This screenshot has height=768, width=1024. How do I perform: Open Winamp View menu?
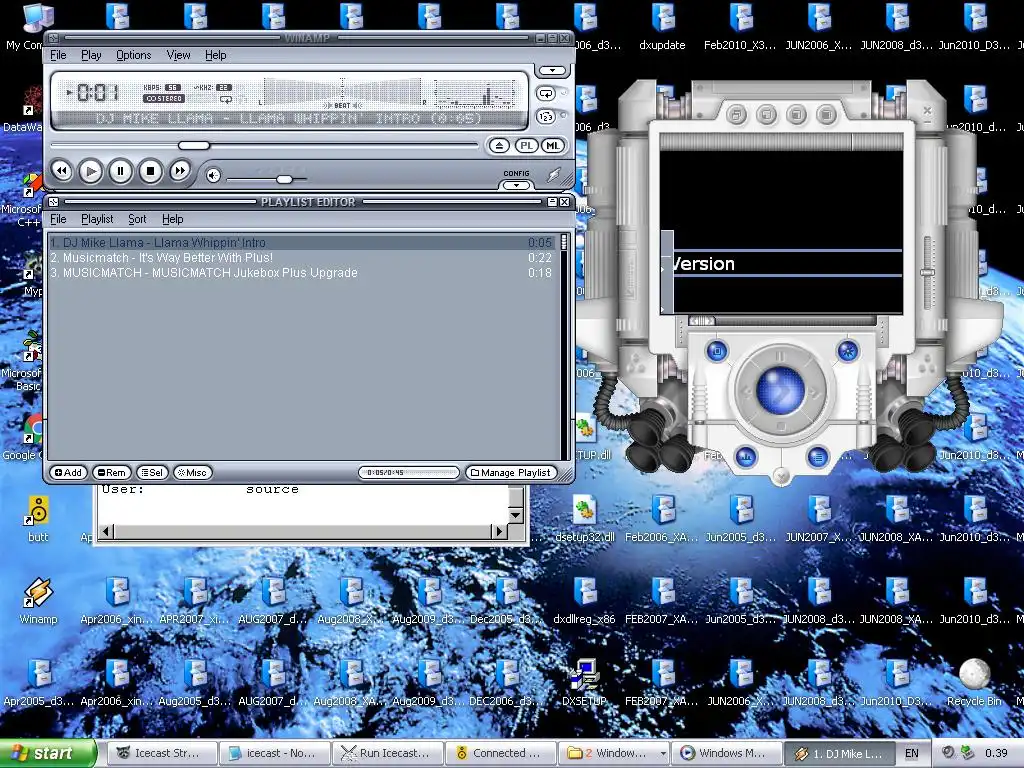178,56
